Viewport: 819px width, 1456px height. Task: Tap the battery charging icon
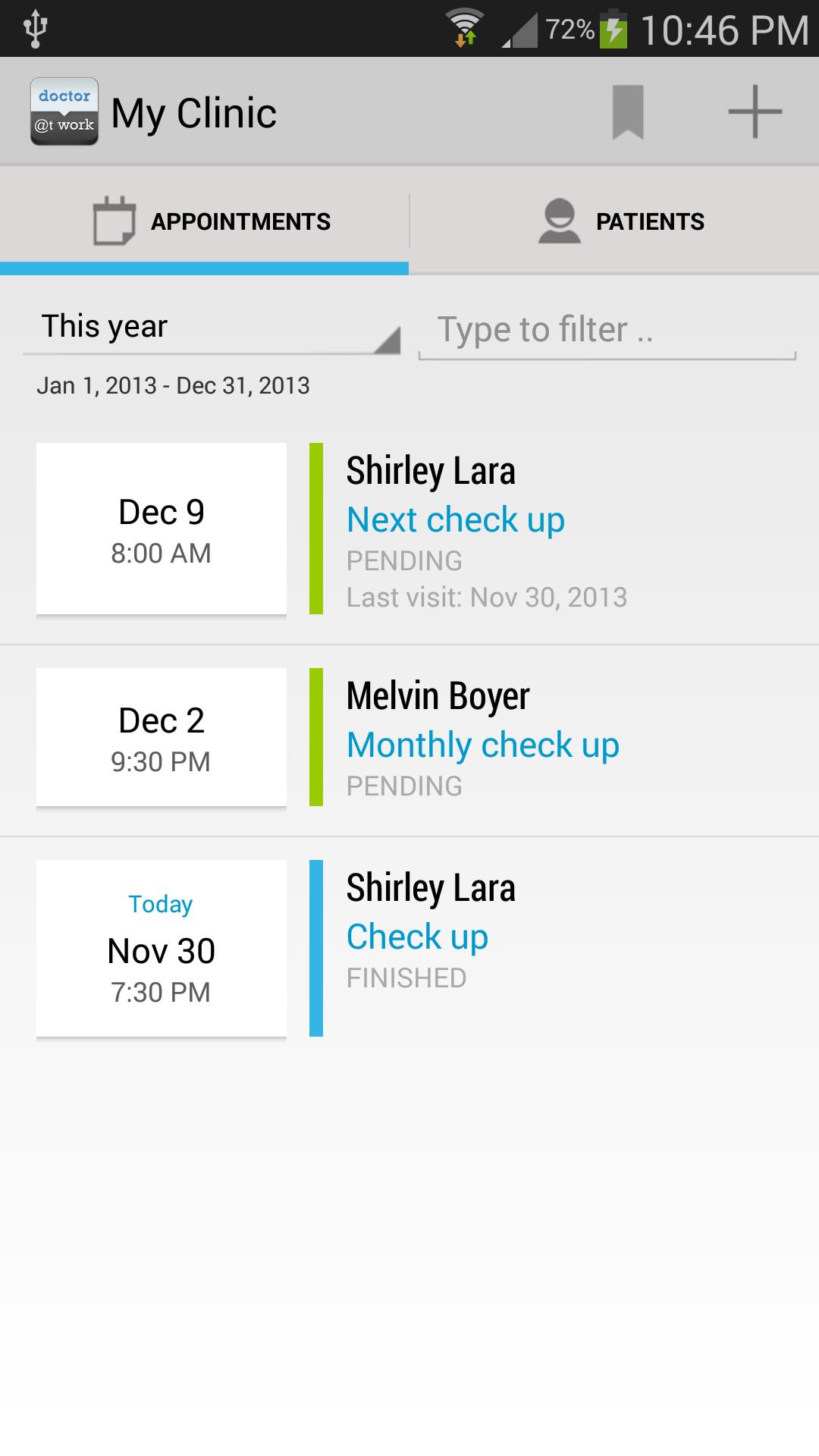point(613,30)
